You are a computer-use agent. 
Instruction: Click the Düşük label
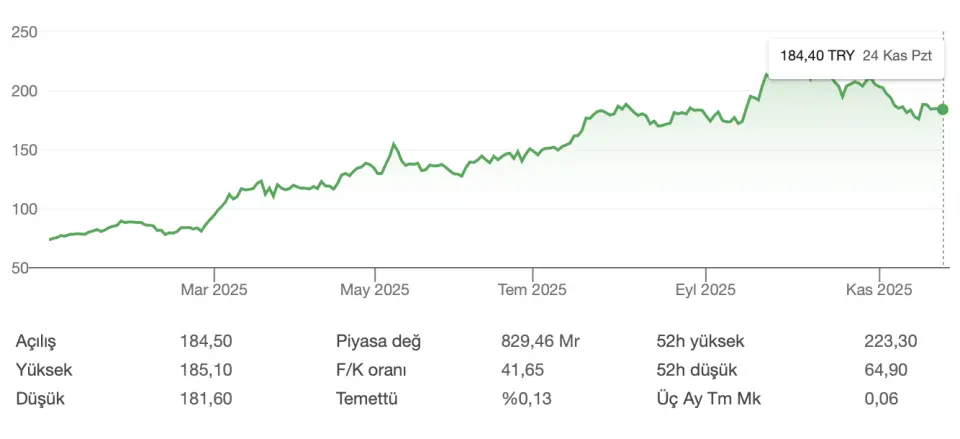(38, 398)
